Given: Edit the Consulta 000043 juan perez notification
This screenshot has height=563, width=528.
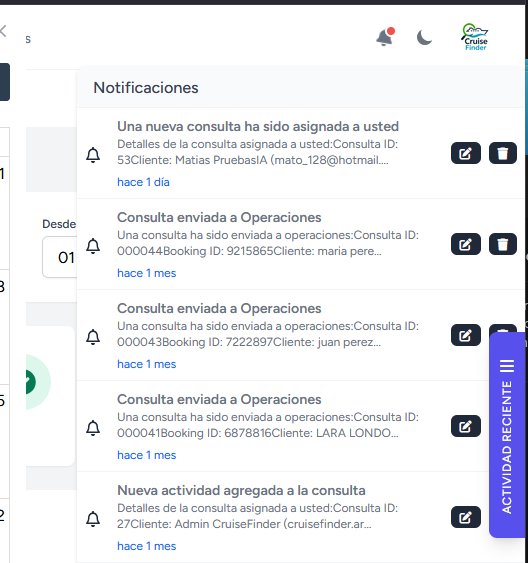Looking at the screenshot, I should tap(466, 335).
